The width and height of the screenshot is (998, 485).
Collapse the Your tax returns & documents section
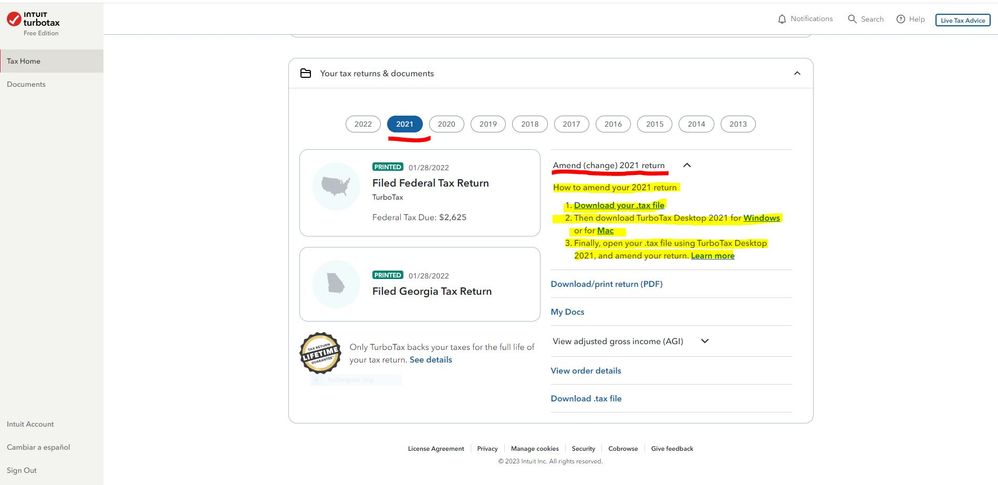point(797,73)
